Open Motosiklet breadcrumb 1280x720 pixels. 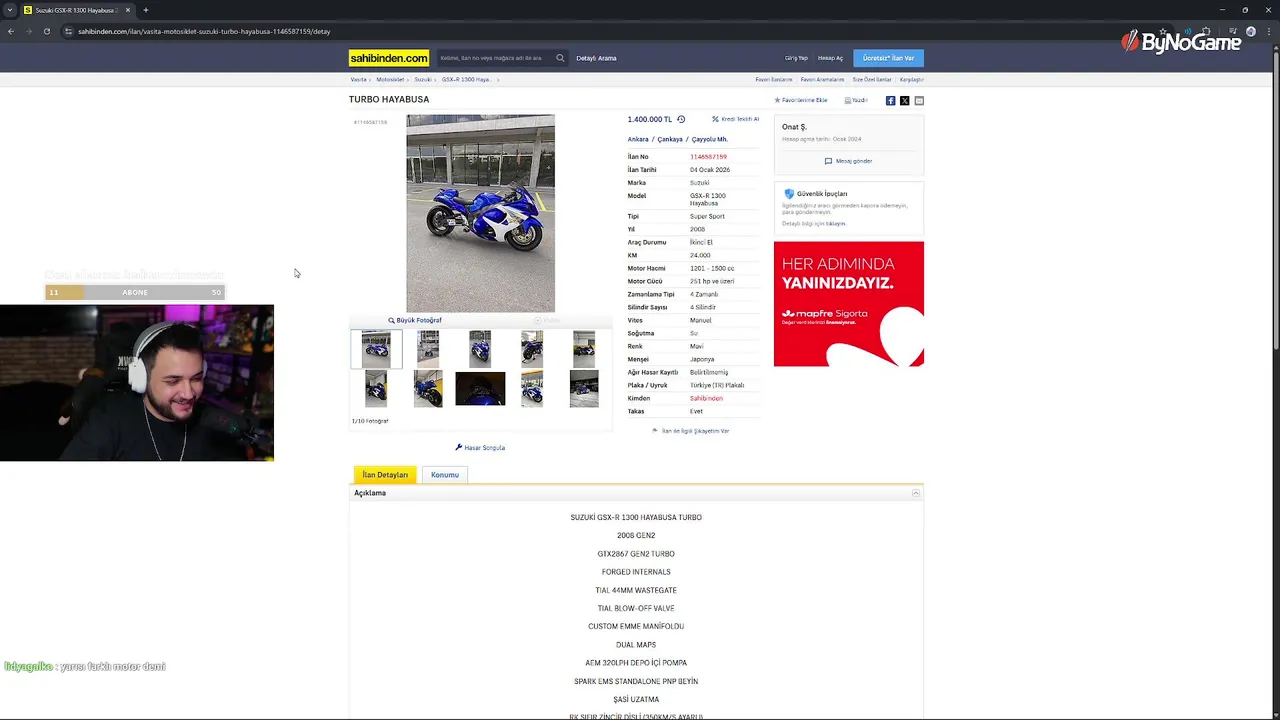point(390,79)
